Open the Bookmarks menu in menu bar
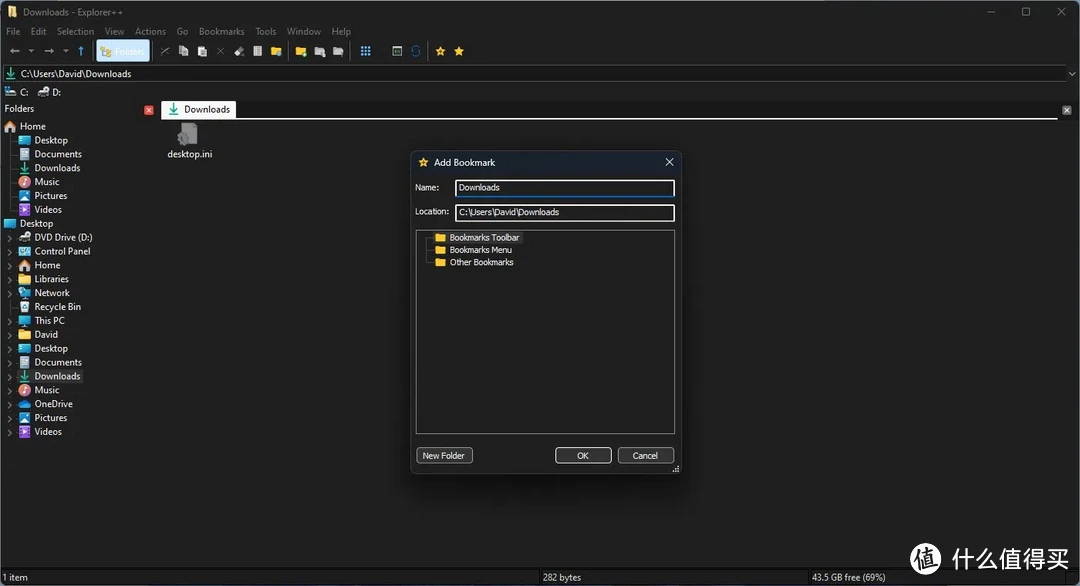1080x586 pixels. tap(221, 31)
